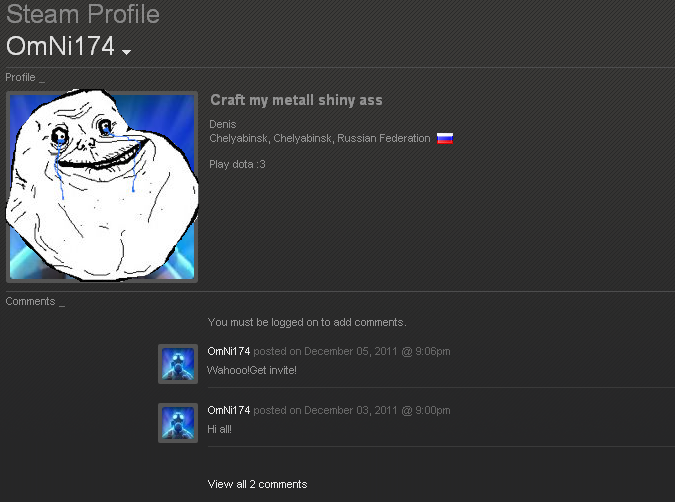Click the Chelyabinsk, Russian Federation location text

click(x=320, y=138)
